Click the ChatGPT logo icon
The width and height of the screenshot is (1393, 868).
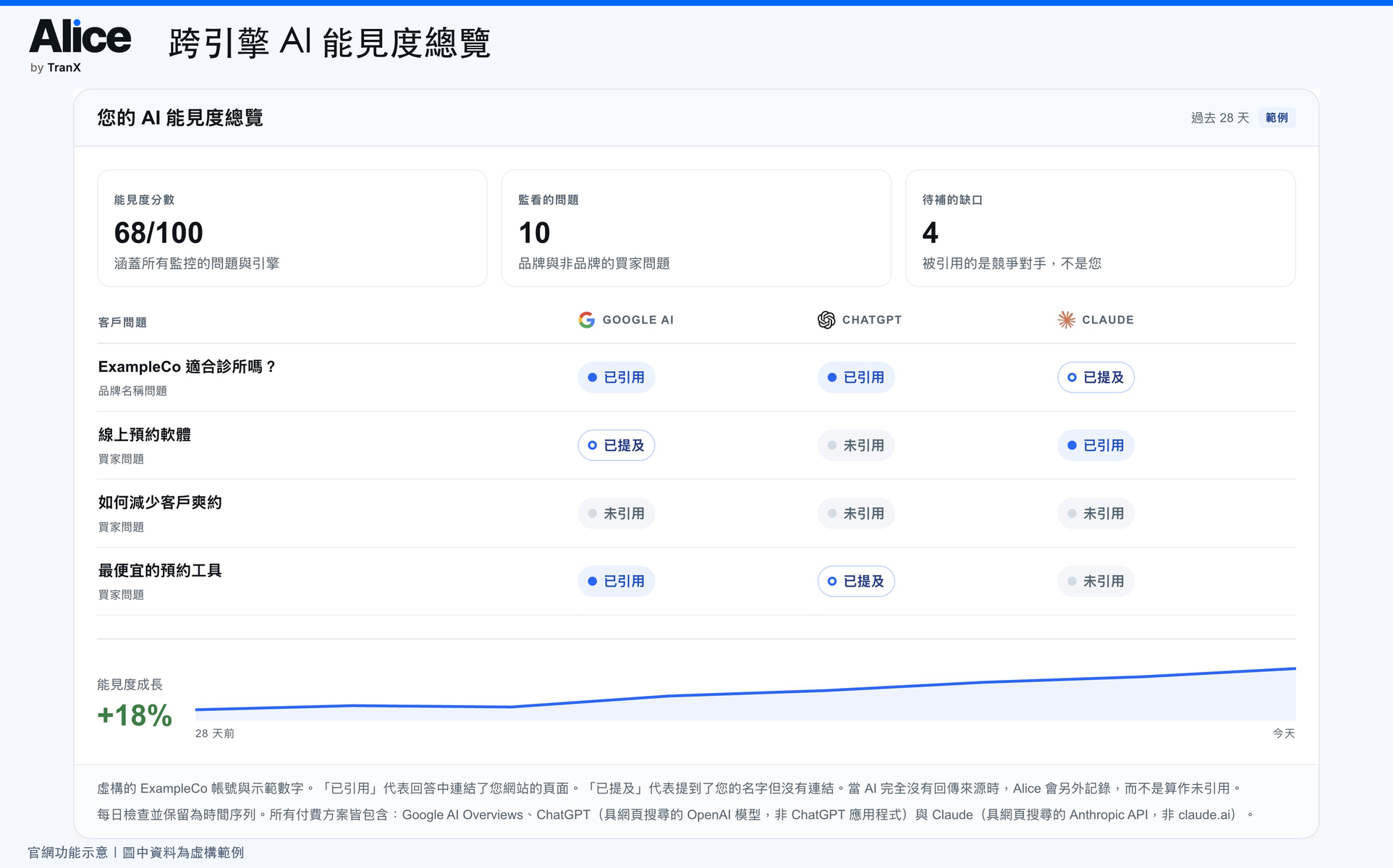[x=826, y=320]
